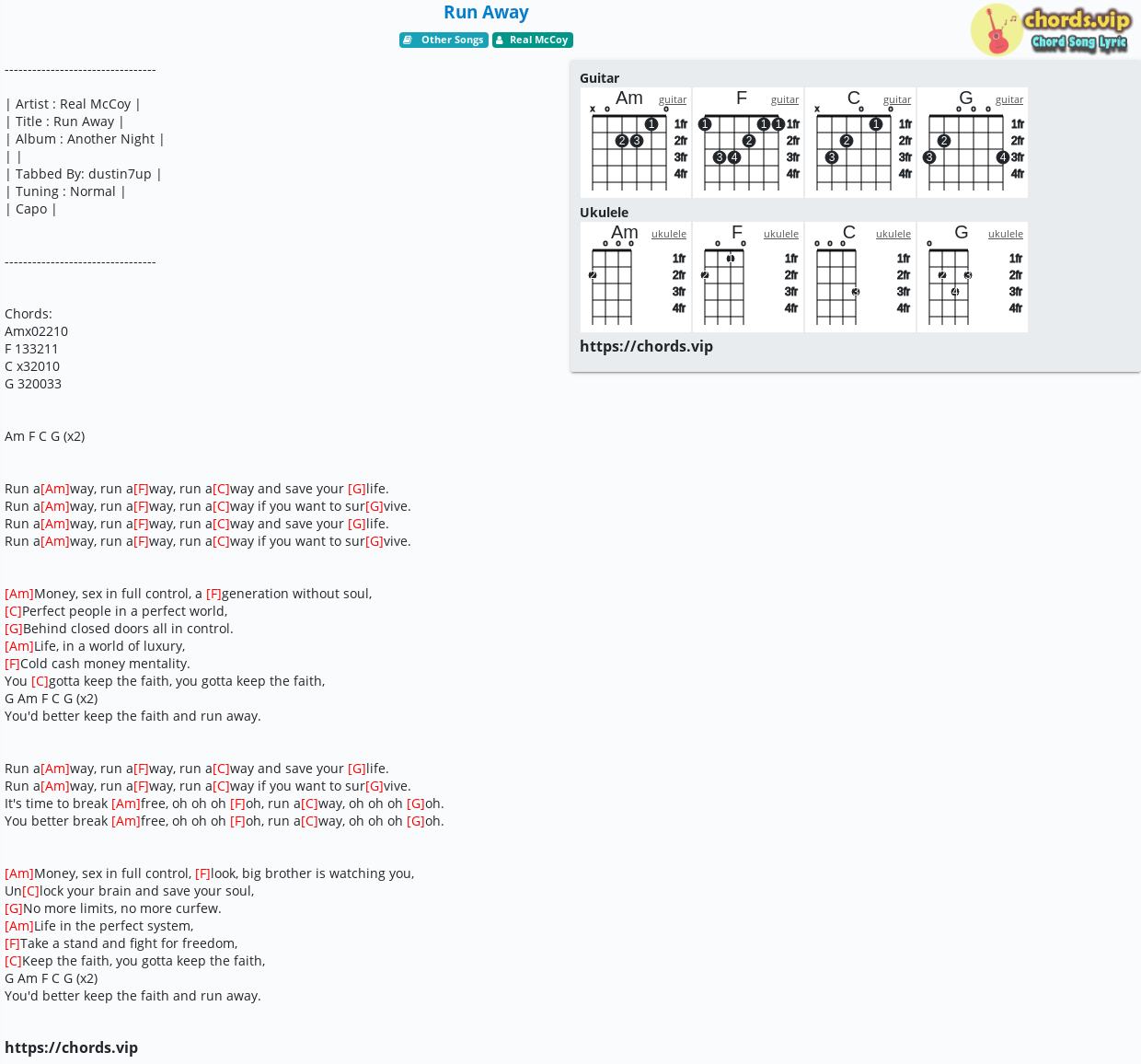Click [G] chord before 'No more limits'
Image resolution: width=1141 pixels, height=1064 pixels.
click(x=14, y=908)
